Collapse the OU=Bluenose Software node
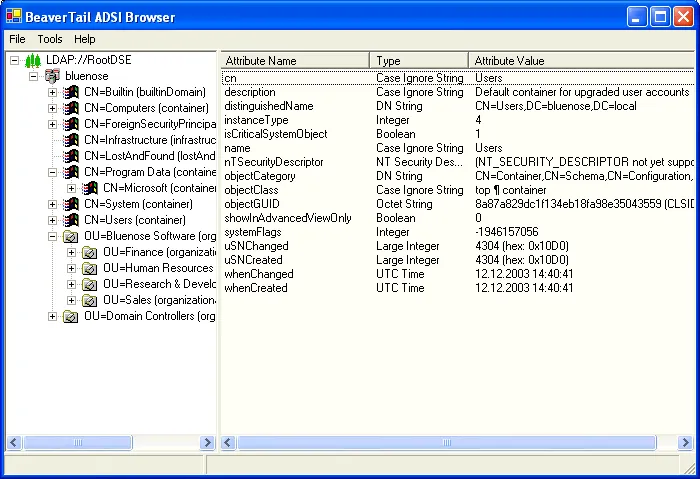The width and height of the screenshot is (700, 479). 53,237
